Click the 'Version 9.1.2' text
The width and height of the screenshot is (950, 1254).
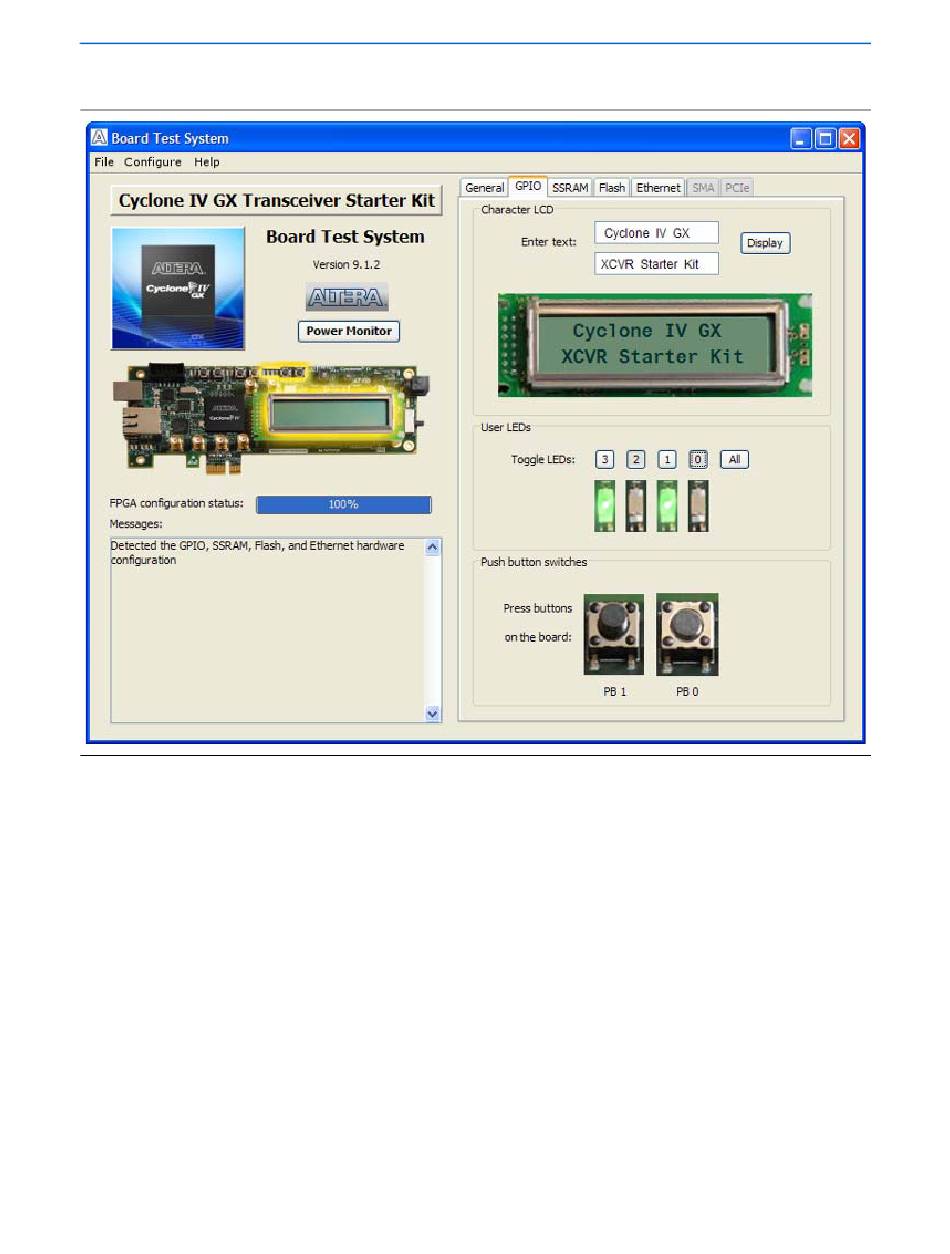click(346, 265)
